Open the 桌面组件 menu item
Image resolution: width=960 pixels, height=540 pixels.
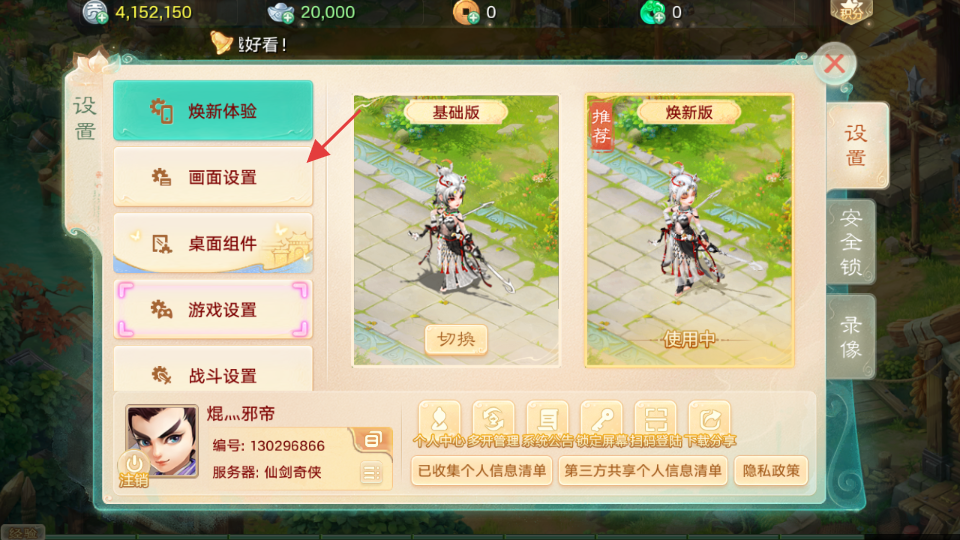pos(213,243)
